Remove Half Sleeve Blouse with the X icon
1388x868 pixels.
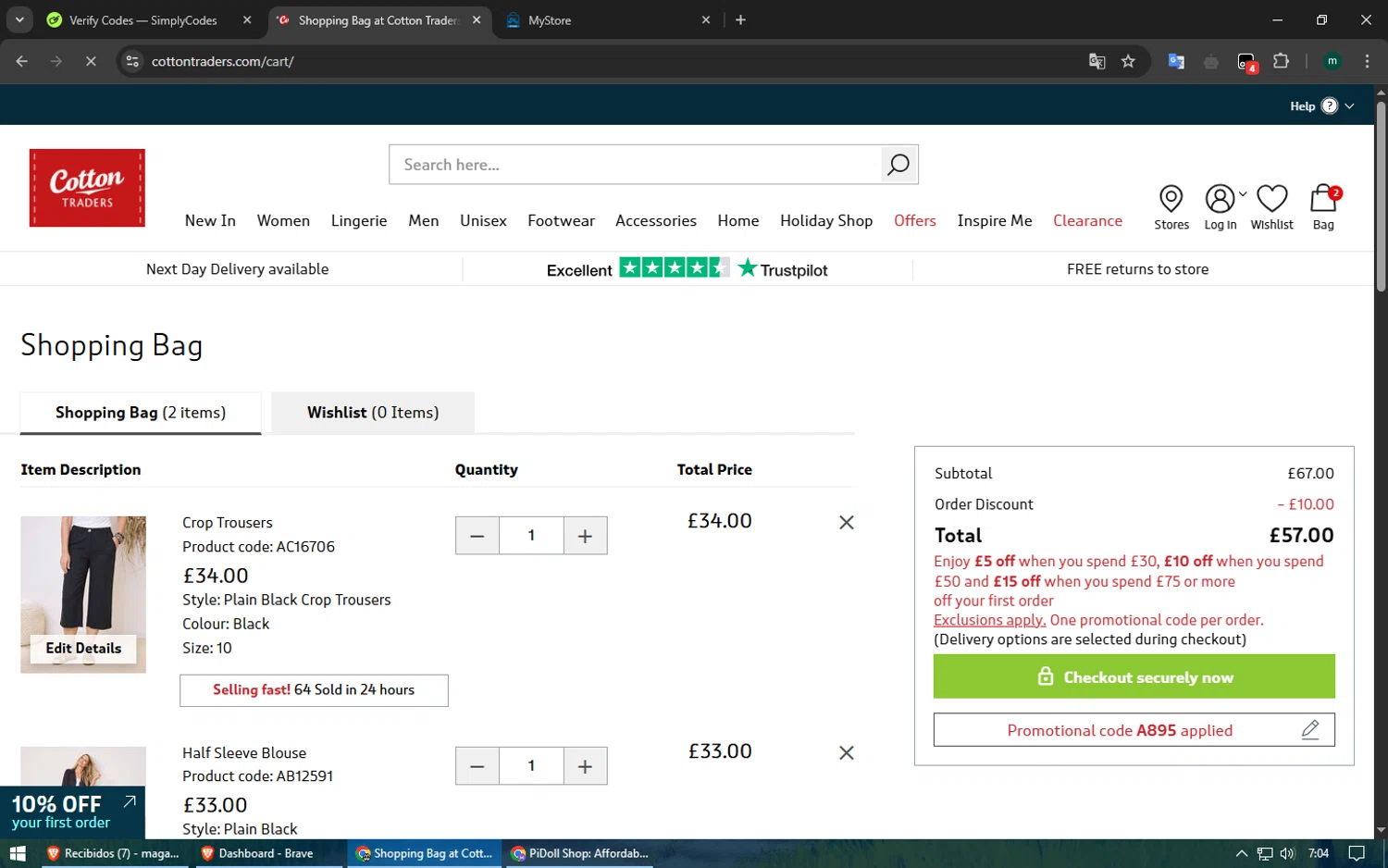[846, 753]
